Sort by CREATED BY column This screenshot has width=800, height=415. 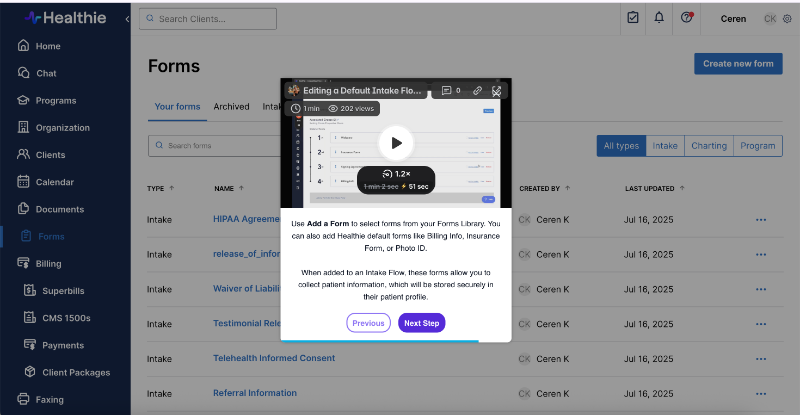(x=544, y=188)
